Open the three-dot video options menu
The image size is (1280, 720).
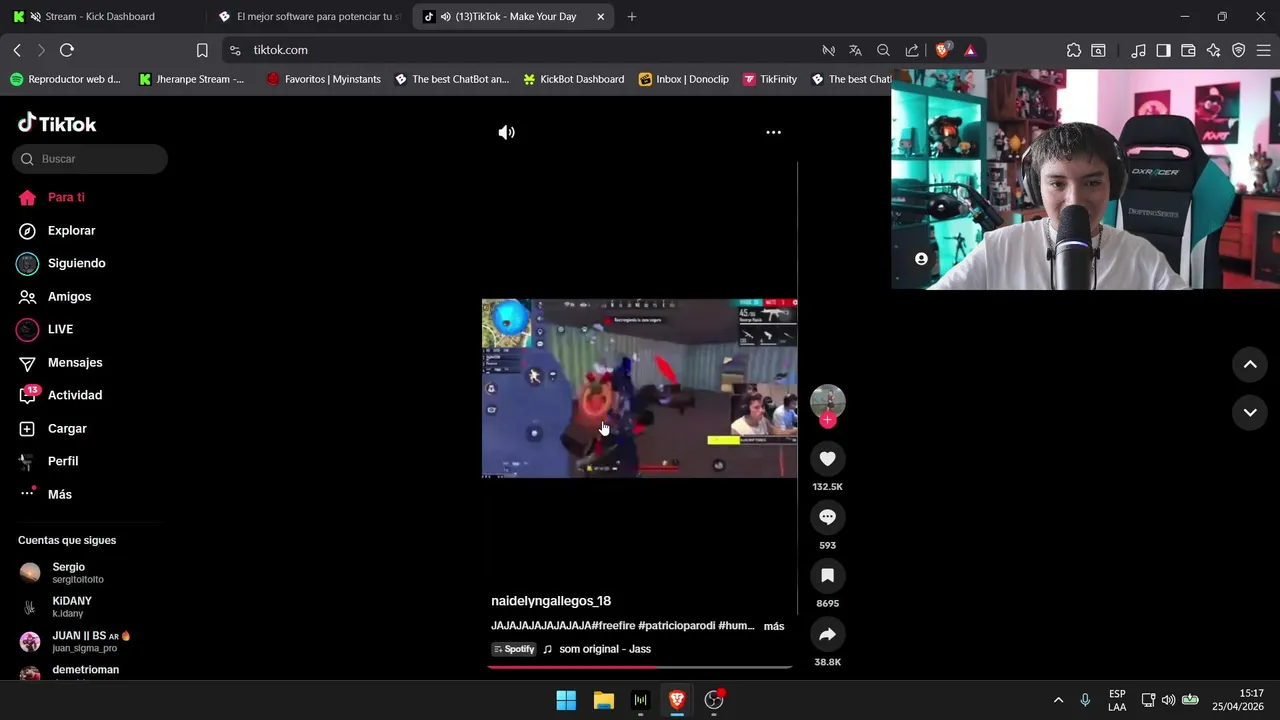[x=773, y=132]
